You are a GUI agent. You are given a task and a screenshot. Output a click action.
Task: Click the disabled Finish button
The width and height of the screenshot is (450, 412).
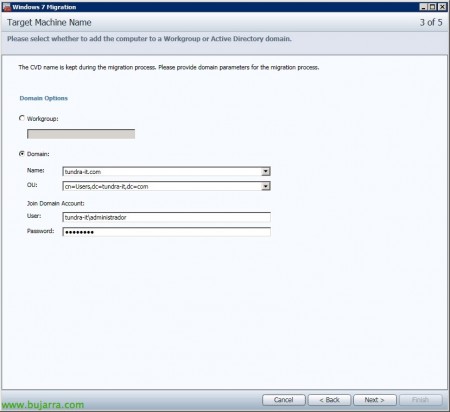tap(421, 400)
